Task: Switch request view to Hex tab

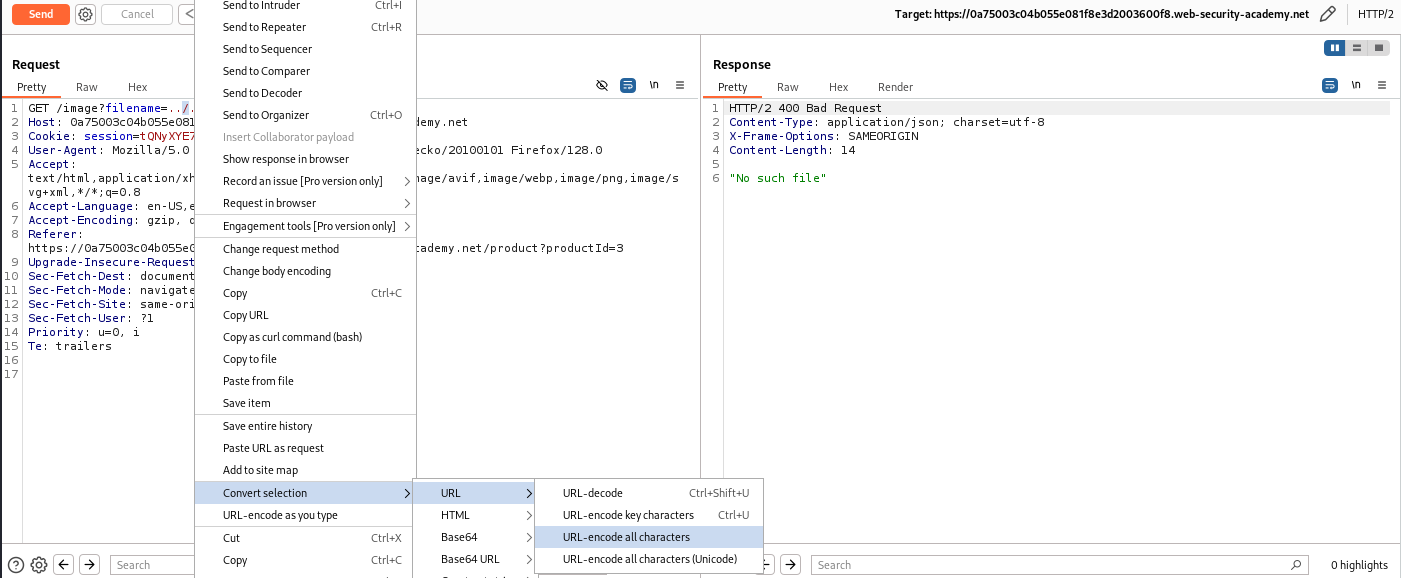Action: 138,87
